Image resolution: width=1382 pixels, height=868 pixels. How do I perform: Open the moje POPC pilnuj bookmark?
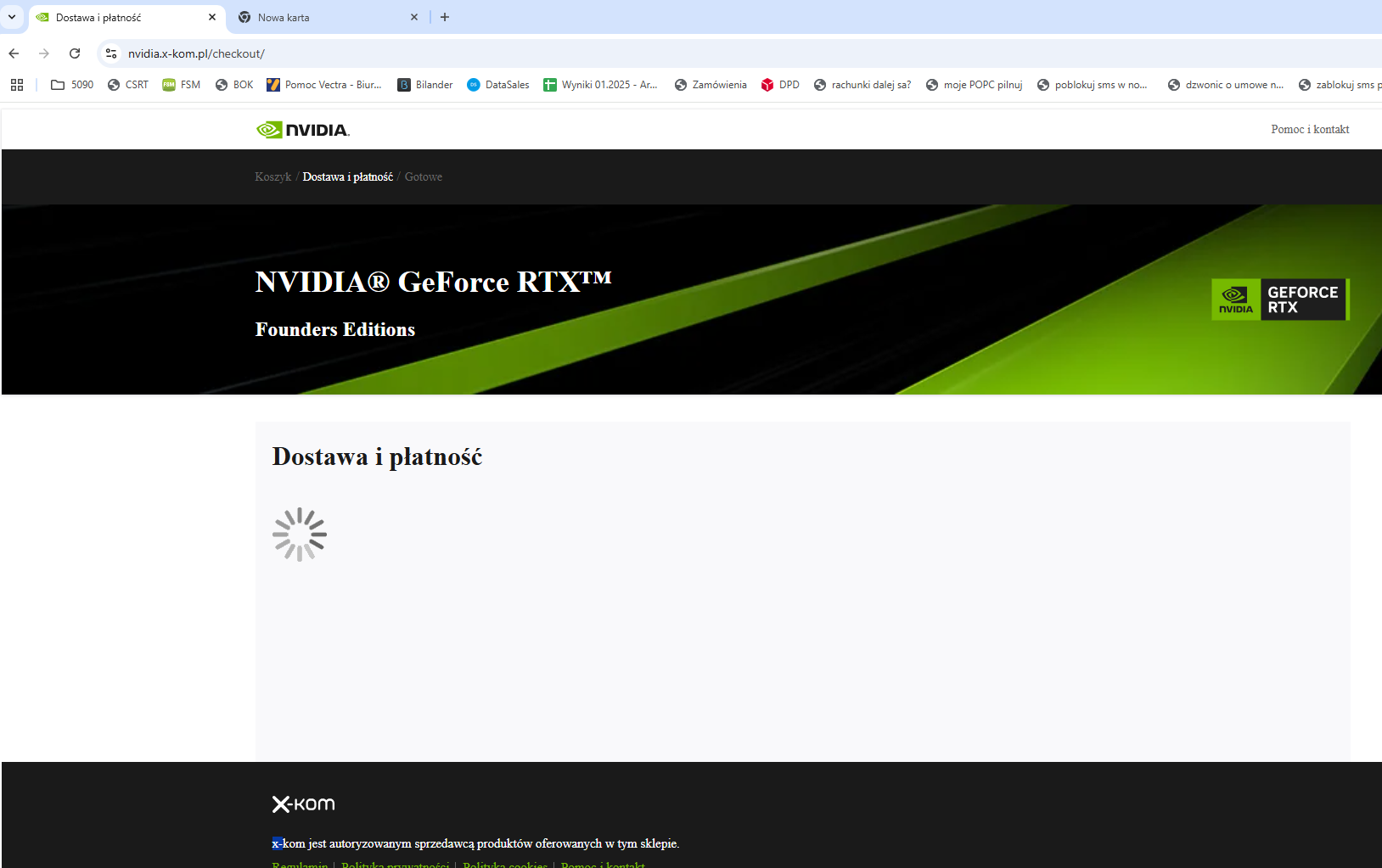tap(975, 85)
